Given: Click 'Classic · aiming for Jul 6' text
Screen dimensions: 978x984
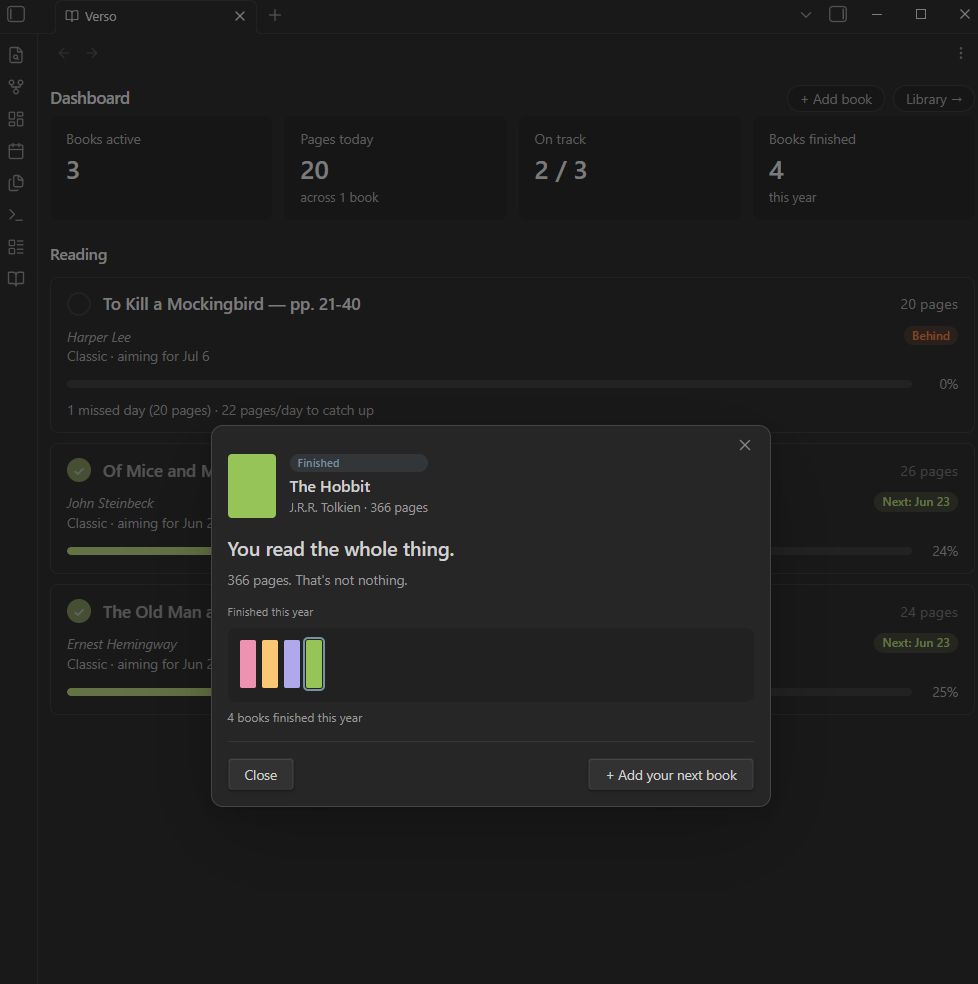Looking at the screenshot, I should pos(138,356).
